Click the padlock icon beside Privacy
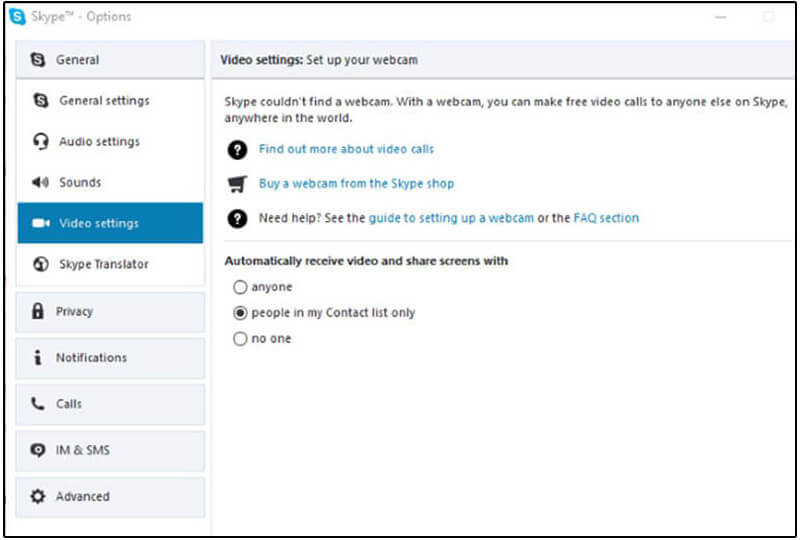The image size is (800, 540). [x=38, y=310]
